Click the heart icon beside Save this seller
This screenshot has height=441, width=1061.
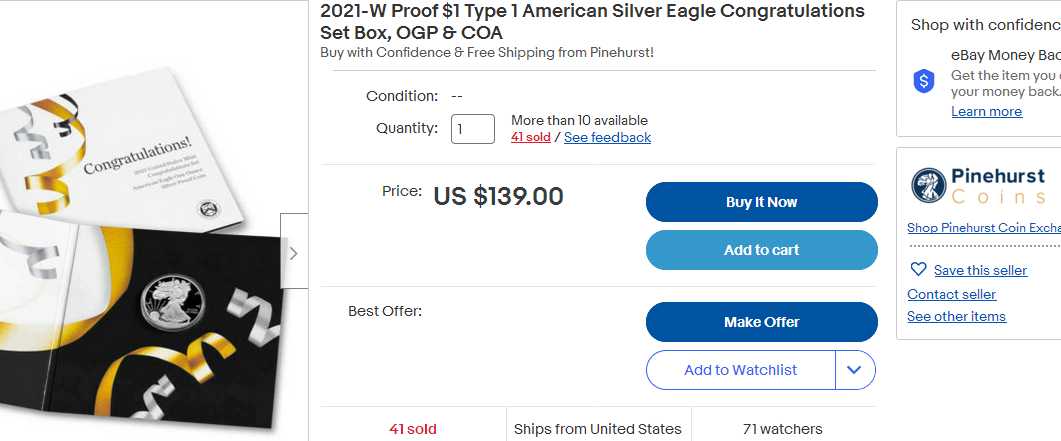(x=918, y=269)
